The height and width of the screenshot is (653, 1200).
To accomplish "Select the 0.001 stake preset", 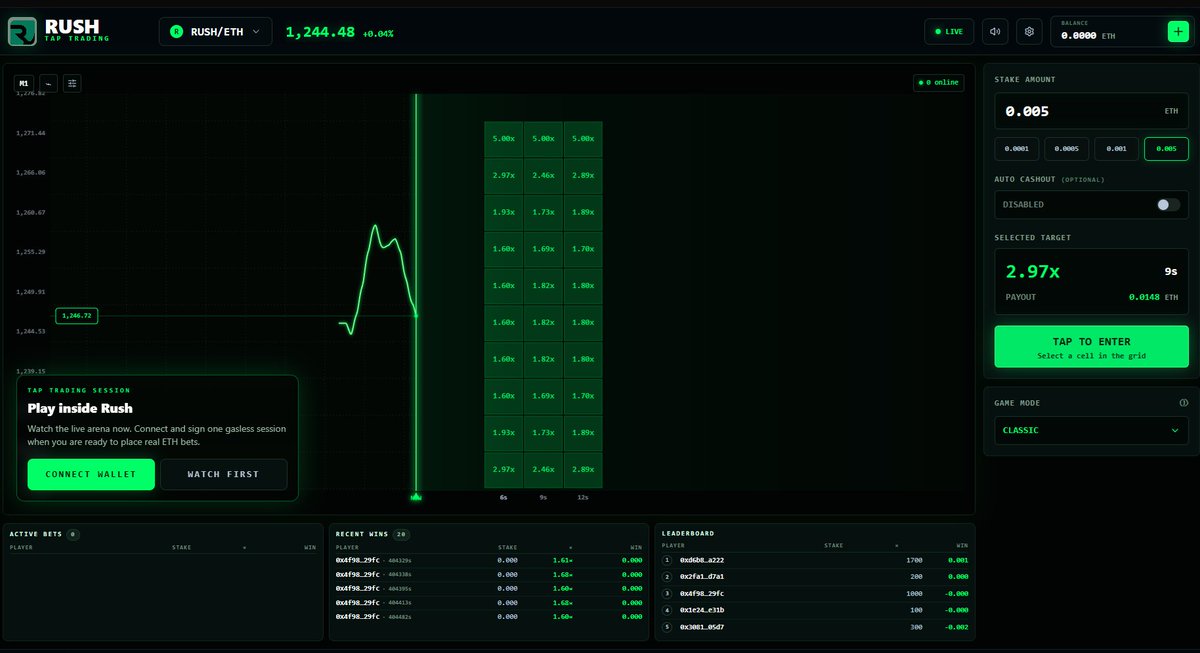I will click(x=1117, y=149).
